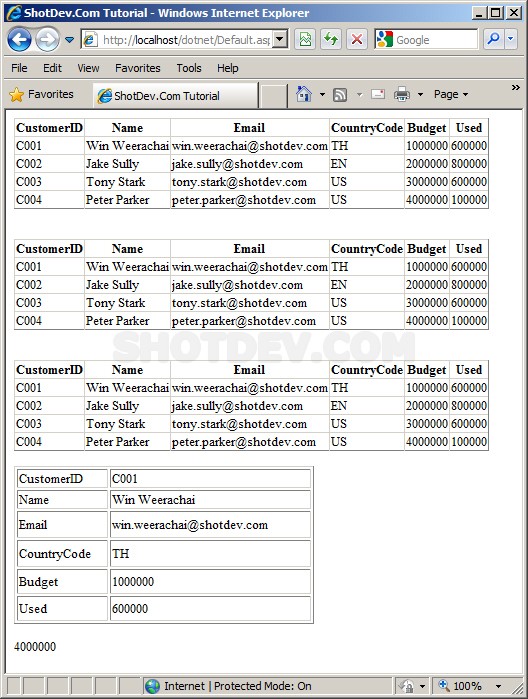Screen dimensions: 528x699
Task: Expand the Page menu dropdown
Action: [451, 95]
